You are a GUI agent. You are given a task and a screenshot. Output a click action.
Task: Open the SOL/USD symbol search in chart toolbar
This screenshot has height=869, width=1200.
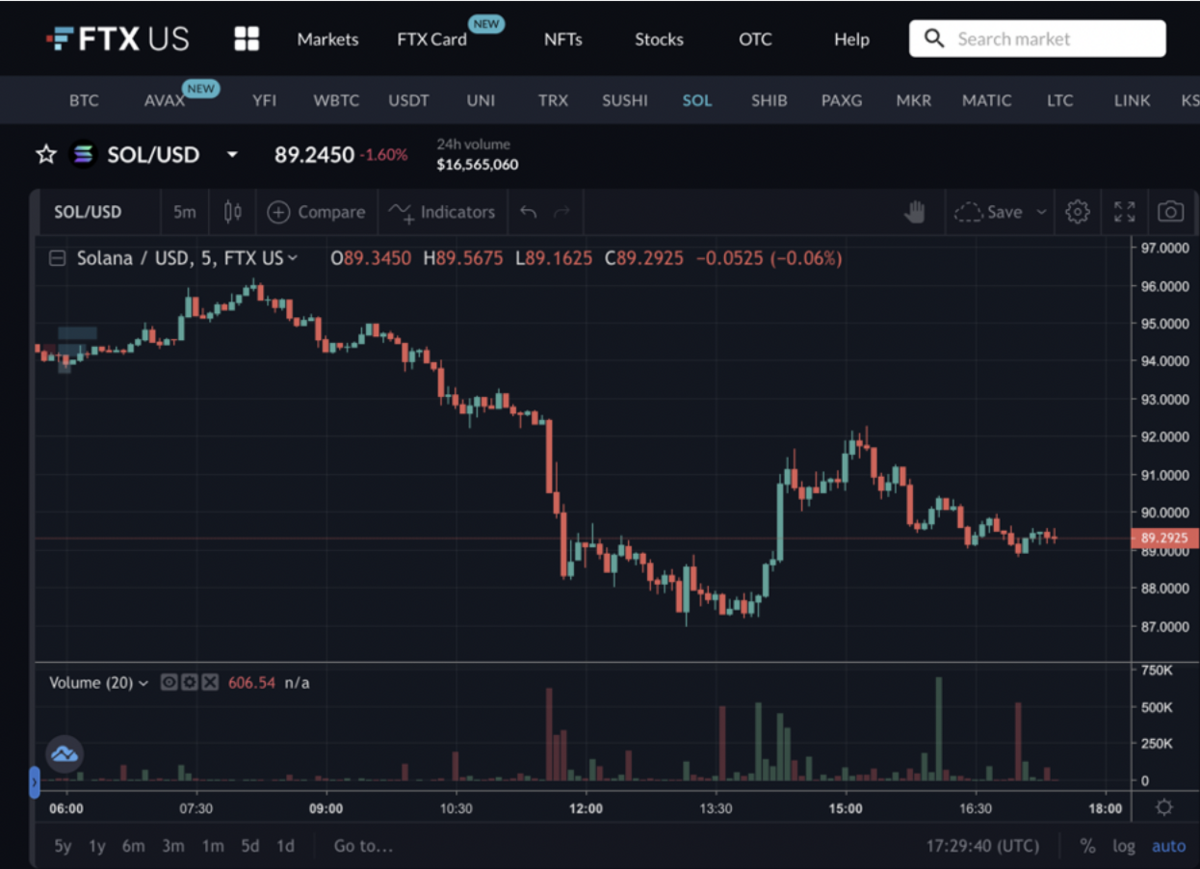pos(88,212)
